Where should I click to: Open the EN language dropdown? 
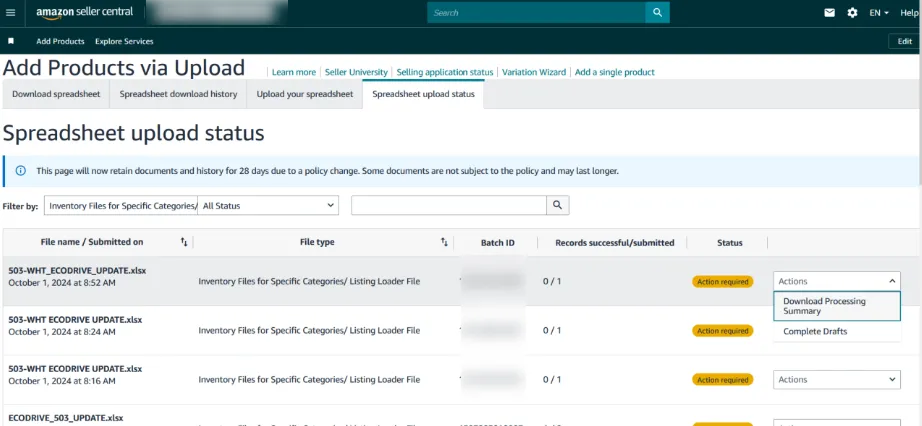click(879, 13)
